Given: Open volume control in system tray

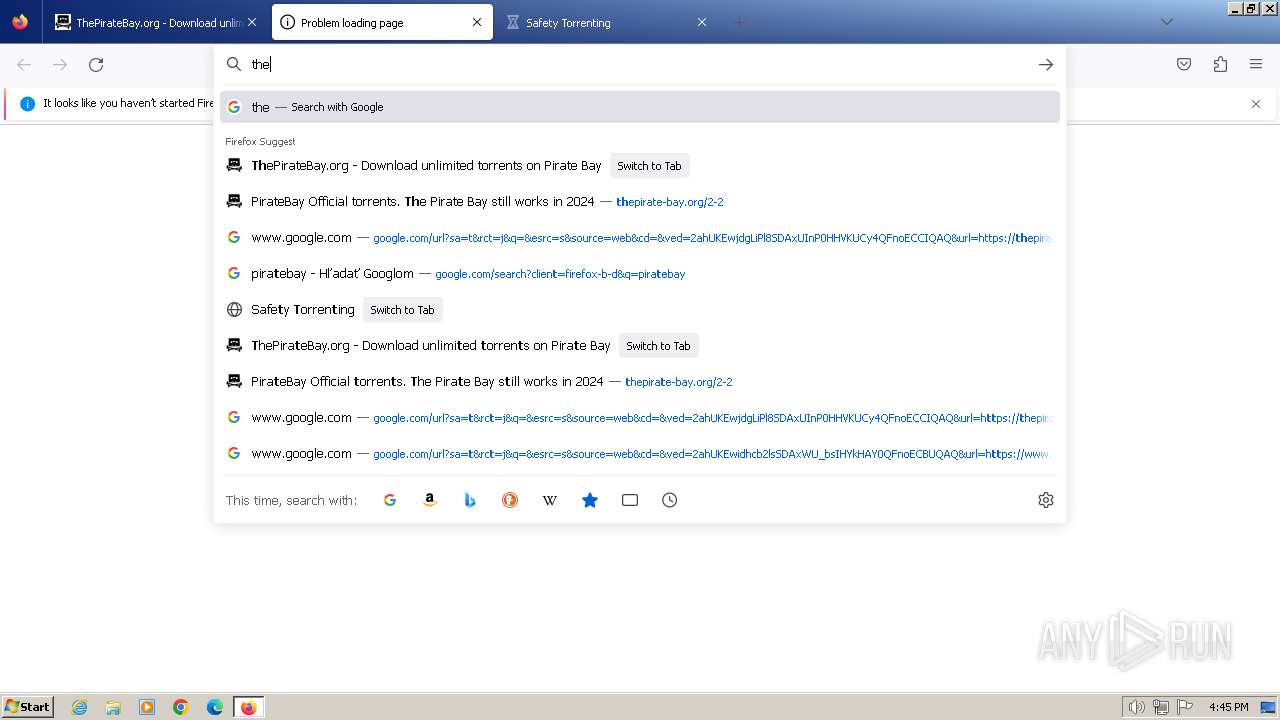Looking at the screenshot, I should point(1136,707).
